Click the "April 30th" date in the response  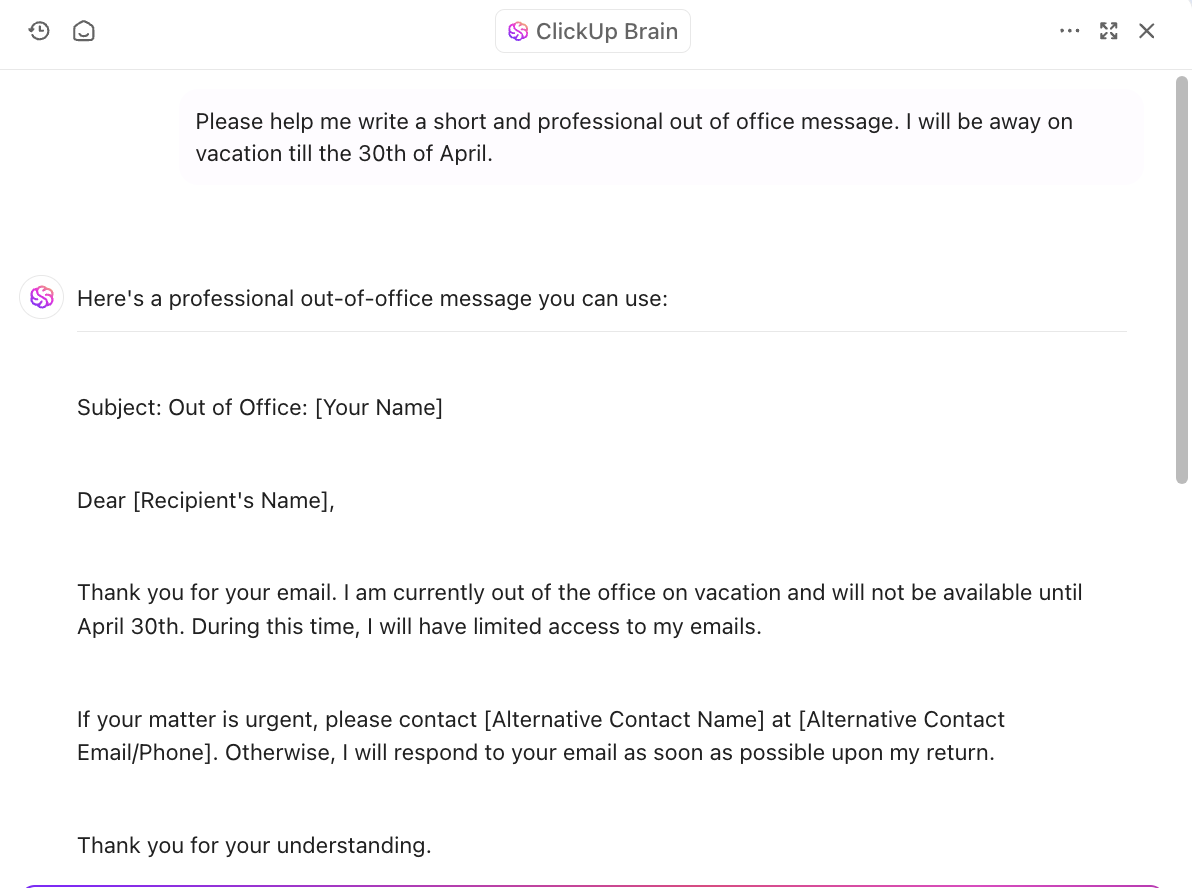[130, 626]
